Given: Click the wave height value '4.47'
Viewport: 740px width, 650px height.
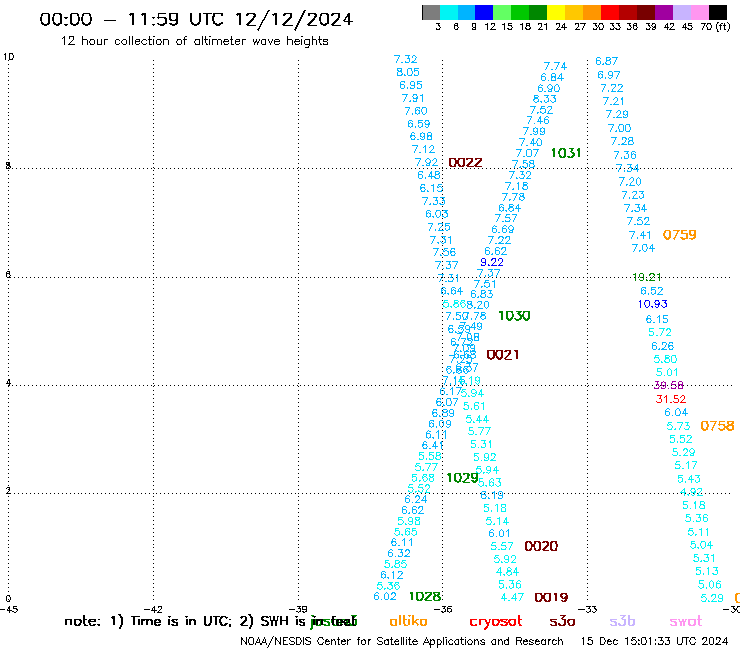Looking at the screenshot, I should pyautogui.click(x=513, y=598).
